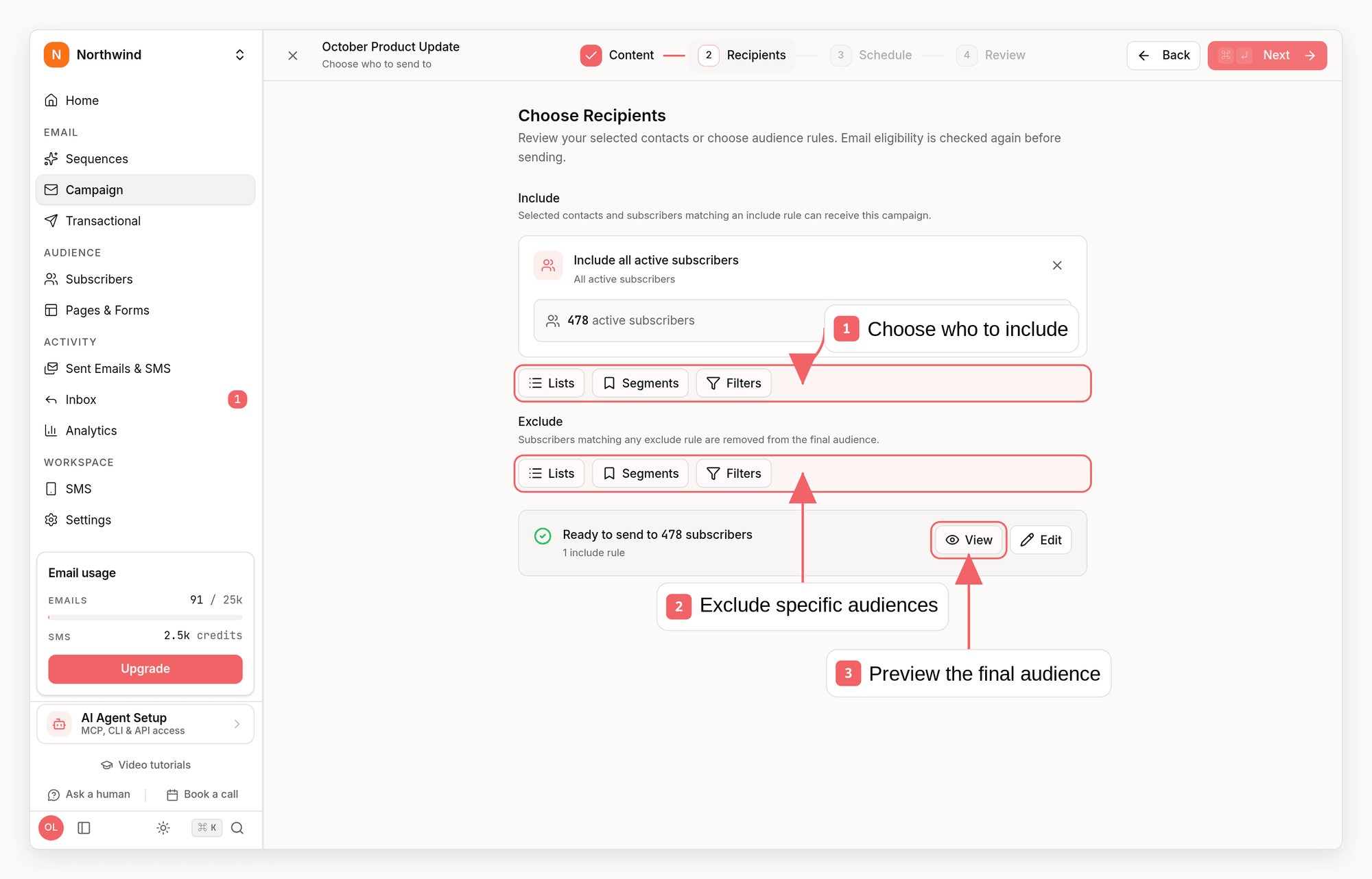Add Segments under Include
1372x879 pixels.
pos(640,383)
